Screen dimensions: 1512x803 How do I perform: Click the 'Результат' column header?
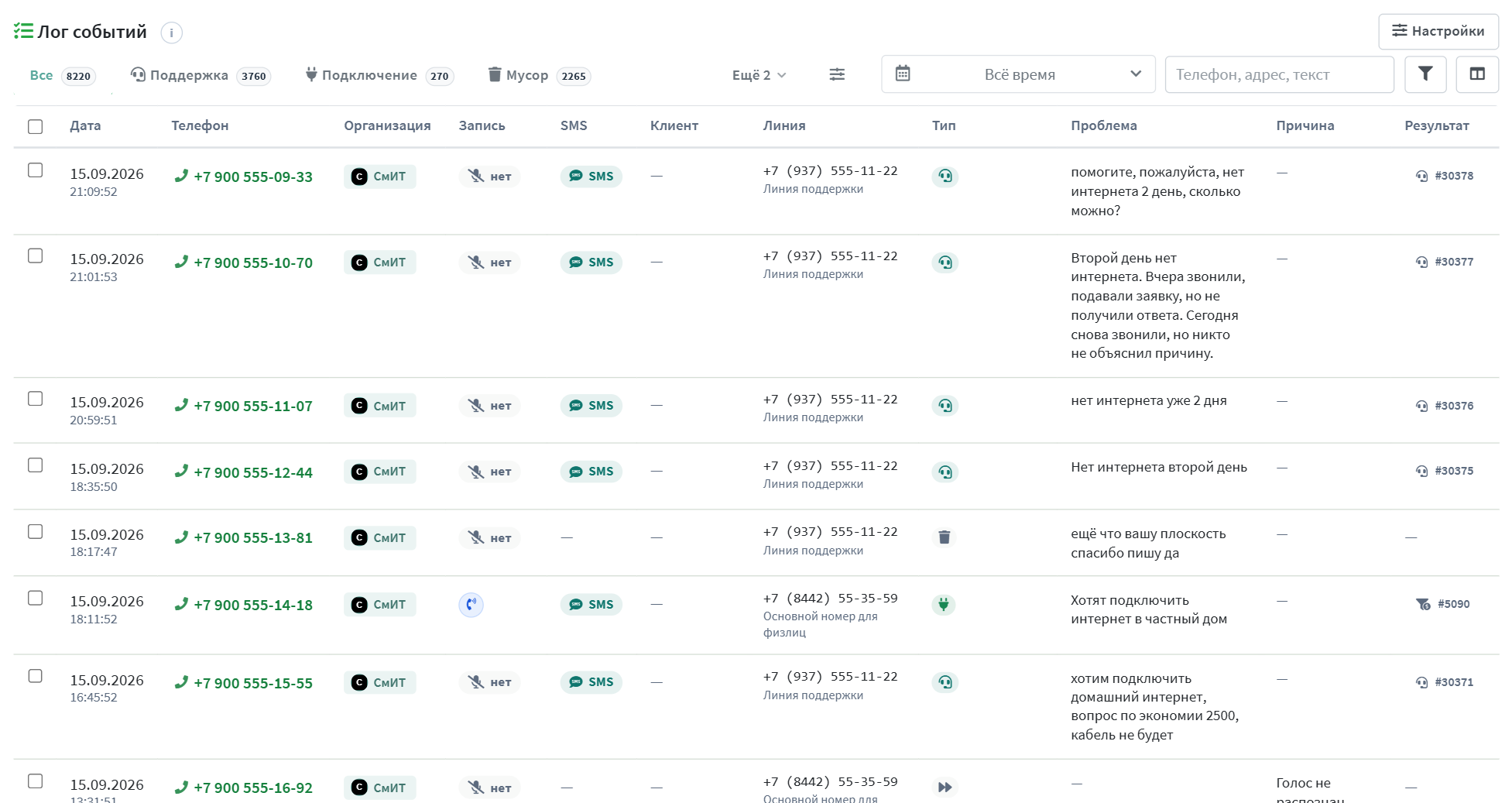coord(1437,125)
